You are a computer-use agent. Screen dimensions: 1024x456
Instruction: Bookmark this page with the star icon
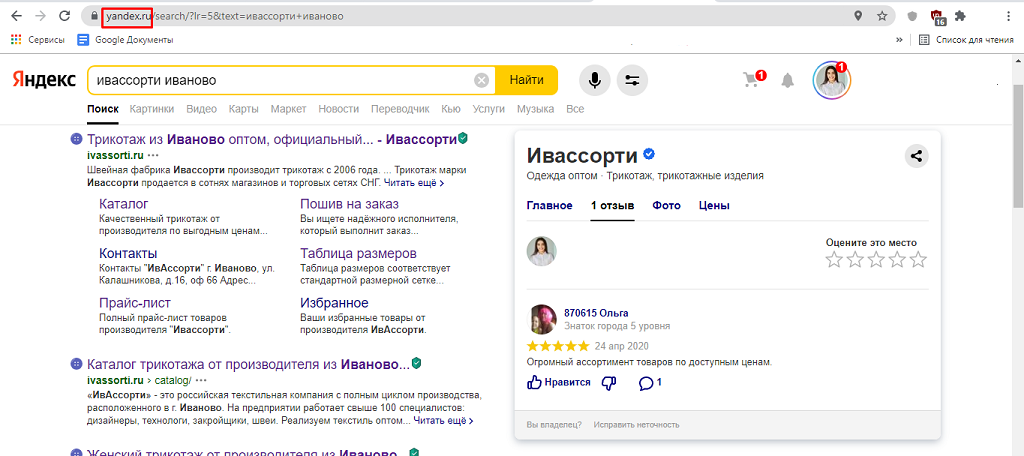tap(882, 16)
